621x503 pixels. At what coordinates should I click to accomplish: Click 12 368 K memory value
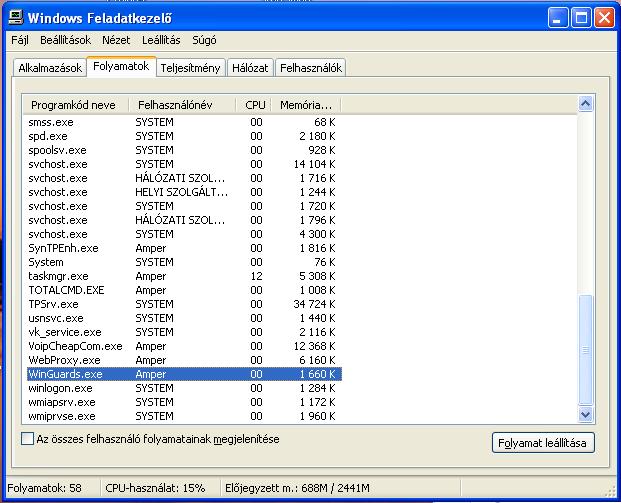coord(314,346)
